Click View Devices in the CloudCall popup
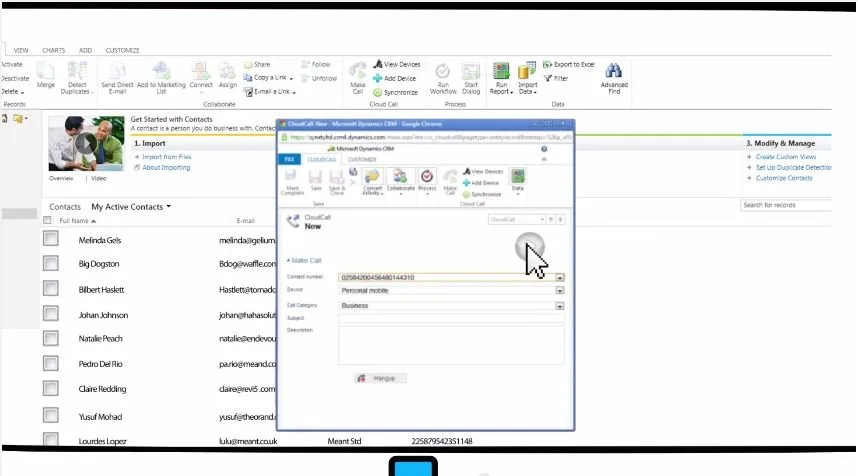The image size is (858, 476). tap(483, 171)
